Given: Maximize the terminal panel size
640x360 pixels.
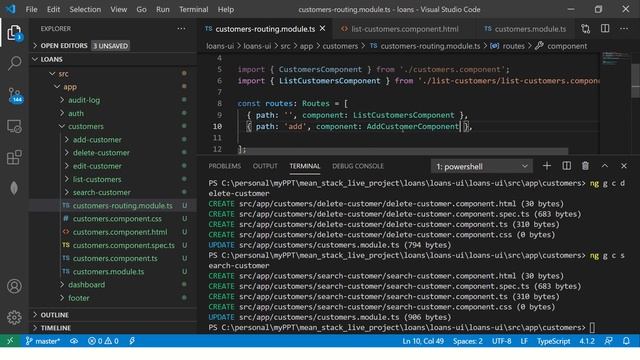Looking at the screenshot, I should [x=604, y=166].
